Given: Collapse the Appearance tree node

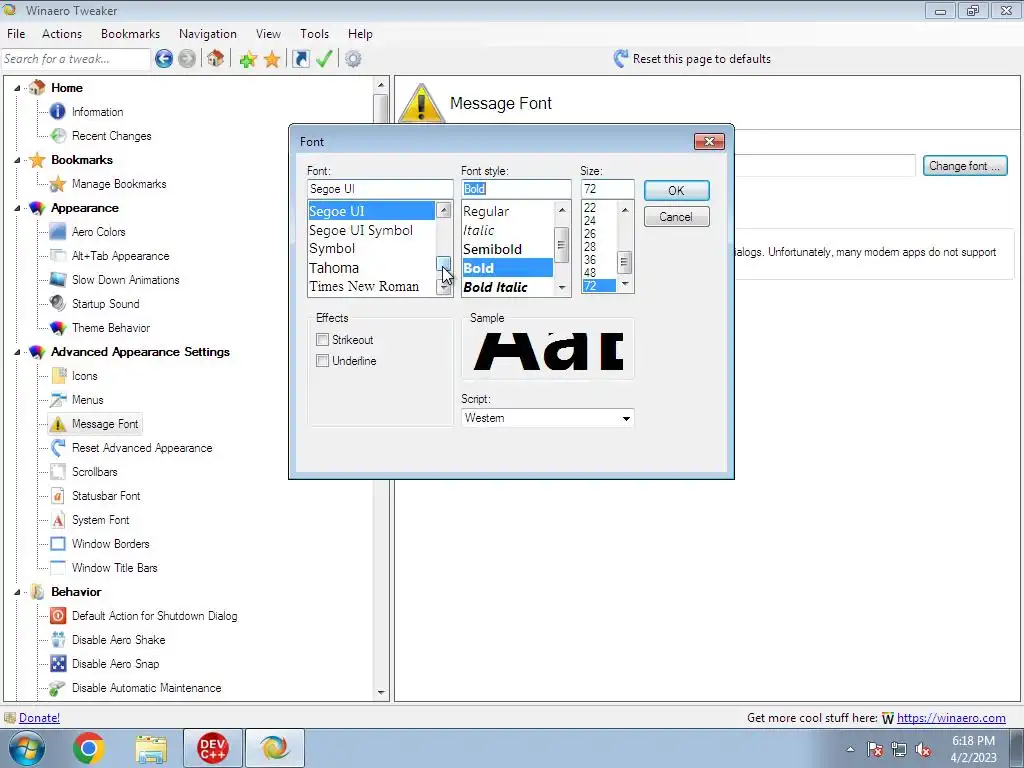Looking at the screenshot, I should point(18,208).
